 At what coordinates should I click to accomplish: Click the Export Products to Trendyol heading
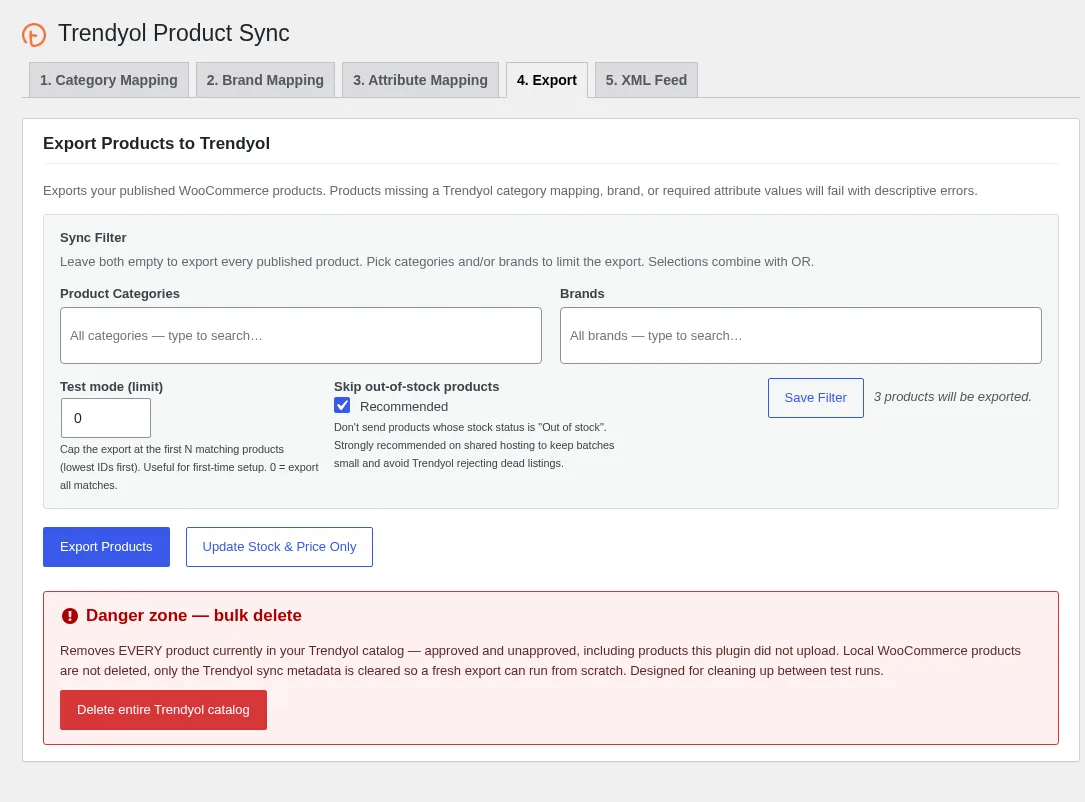click(156, 143)
